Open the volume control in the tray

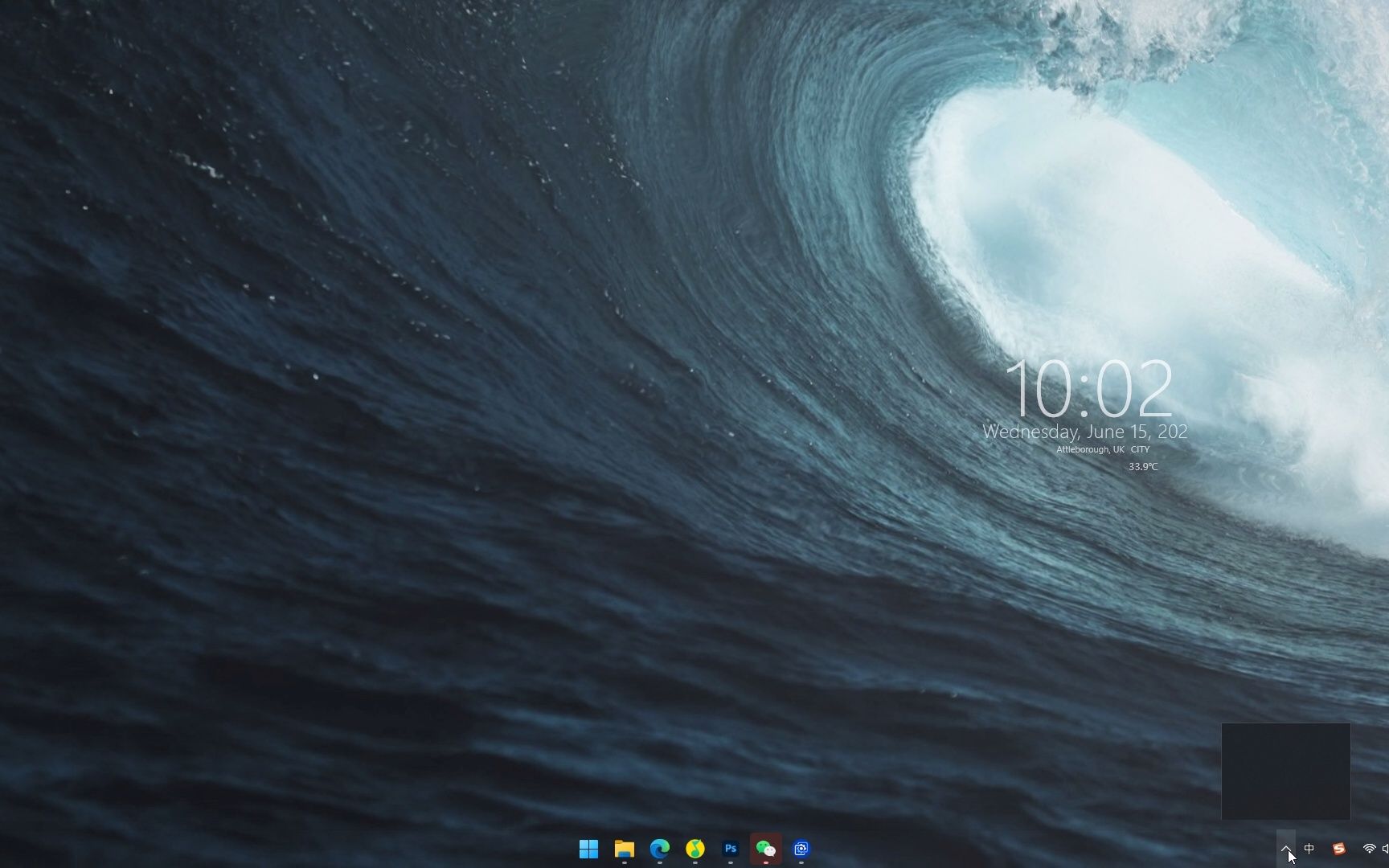[1386, 849]
